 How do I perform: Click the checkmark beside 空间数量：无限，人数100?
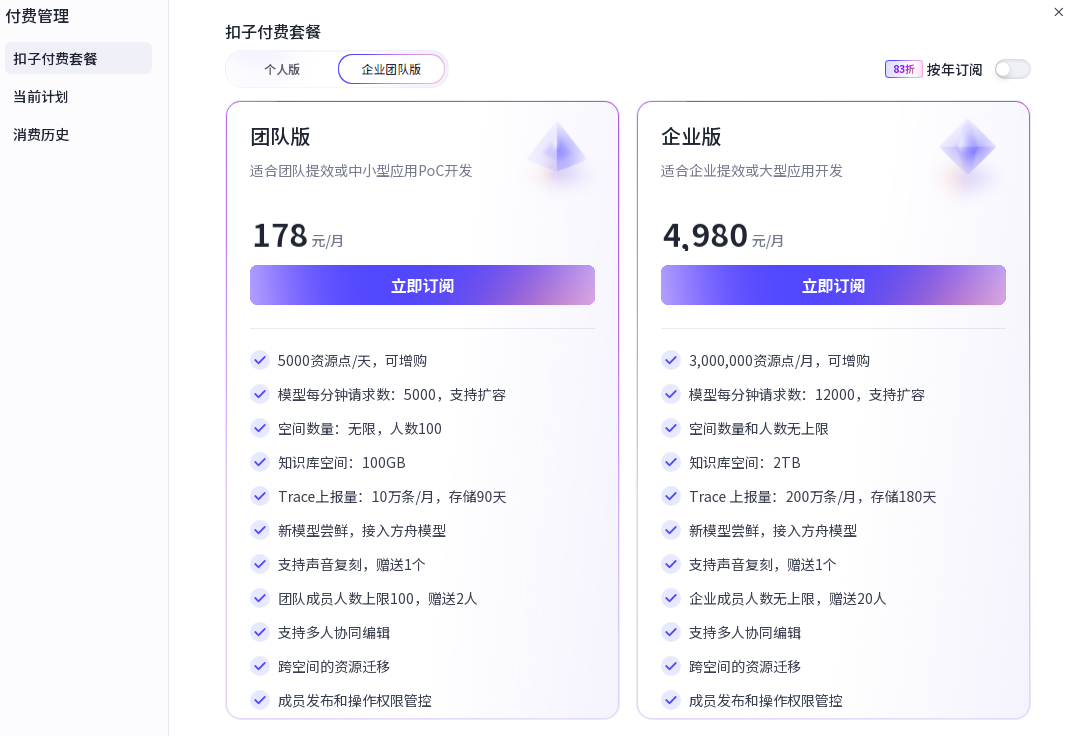coord(260,428)
